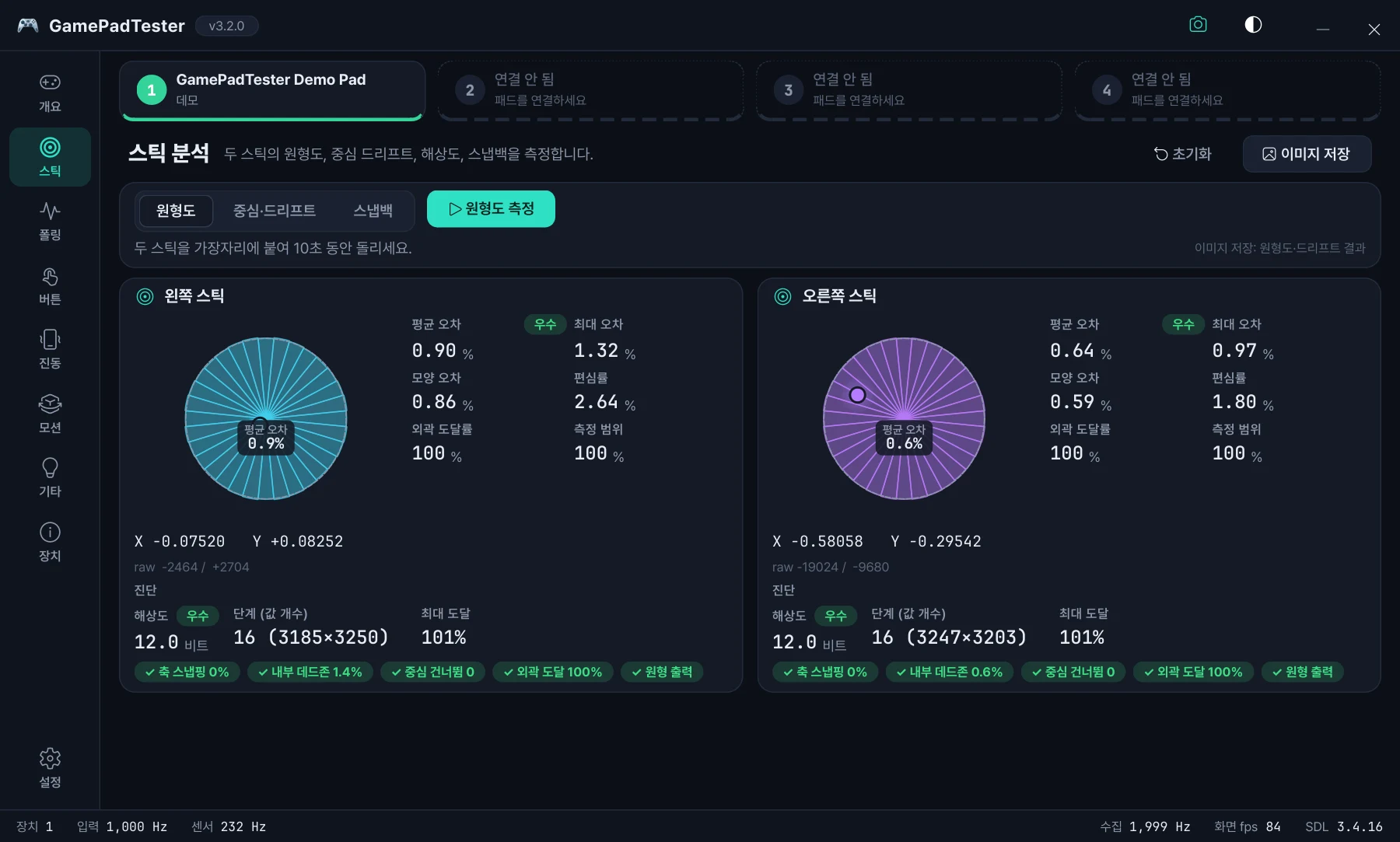Open the 기타 lightbulb sidebar section
Screen dimensions: 1400x842
(50, 478)
